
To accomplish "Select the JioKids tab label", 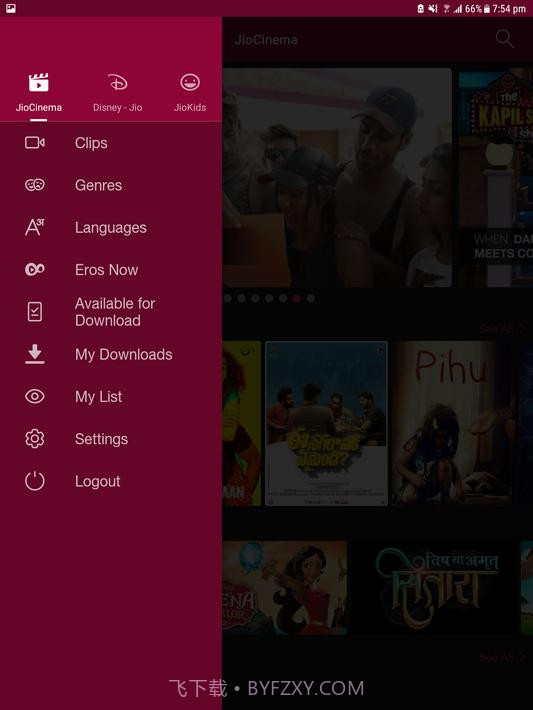I will click(190, 107).
